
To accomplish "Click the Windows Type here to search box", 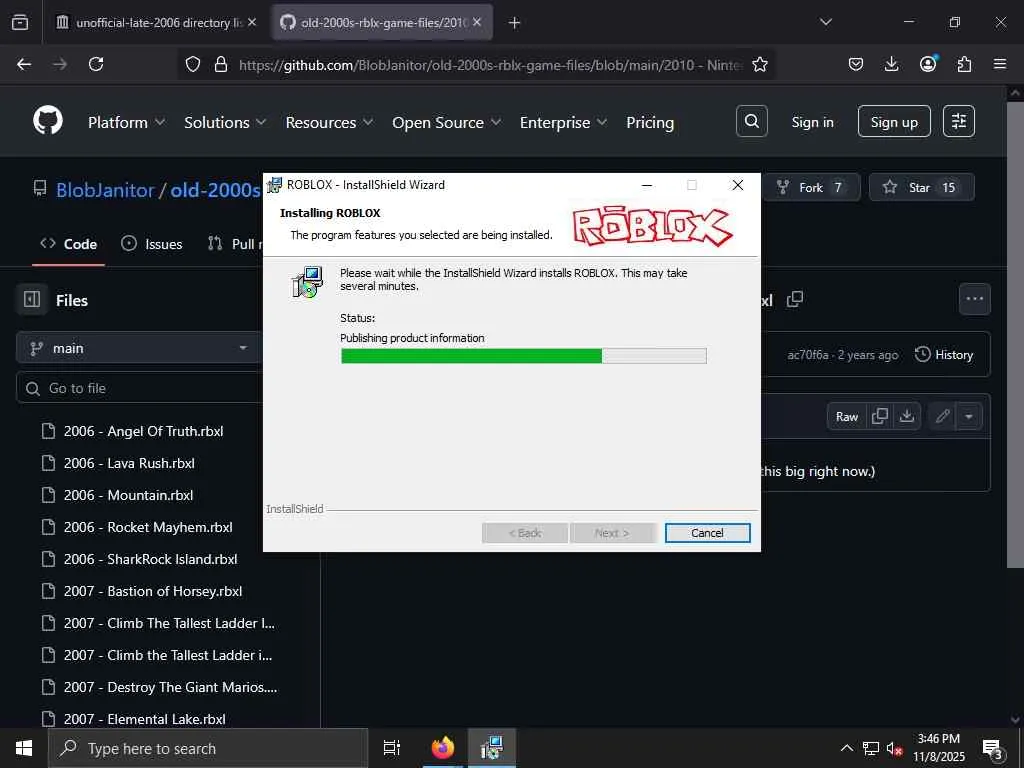I will [x=208, y=748].
